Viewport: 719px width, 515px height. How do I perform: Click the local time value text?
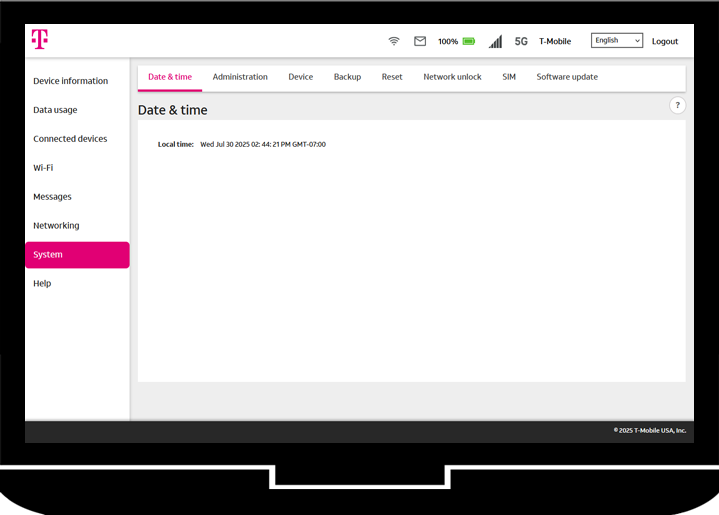click(x=262, y=144)
